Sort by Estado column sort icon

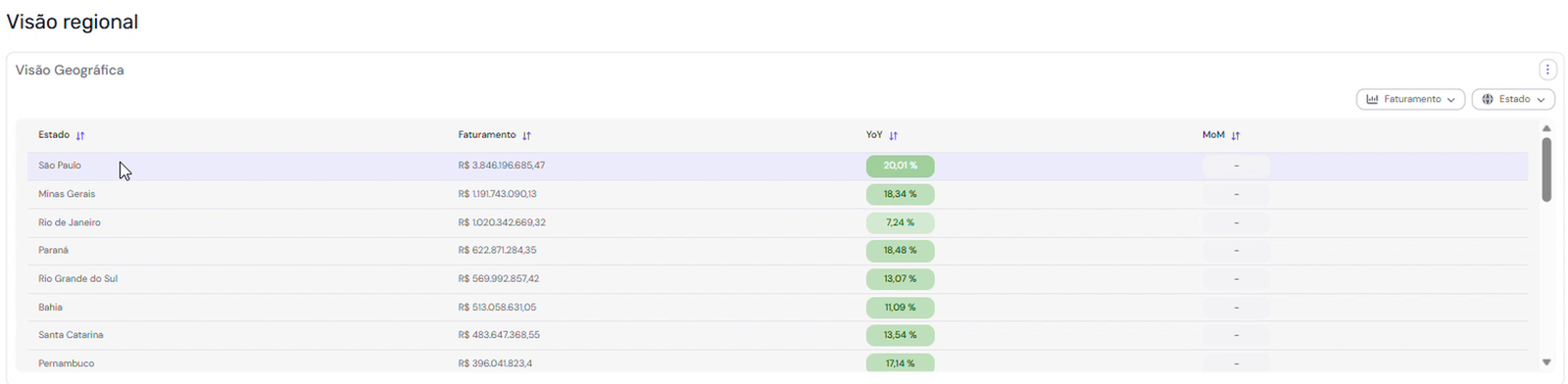(x=80, y=135)
